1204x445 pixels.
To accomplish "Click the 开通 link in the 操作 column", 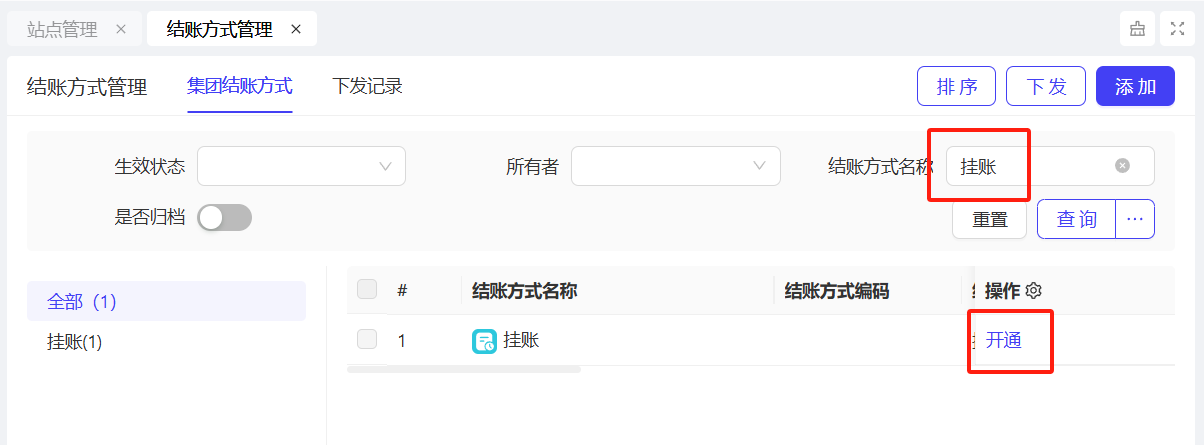I will [1004, 340].
